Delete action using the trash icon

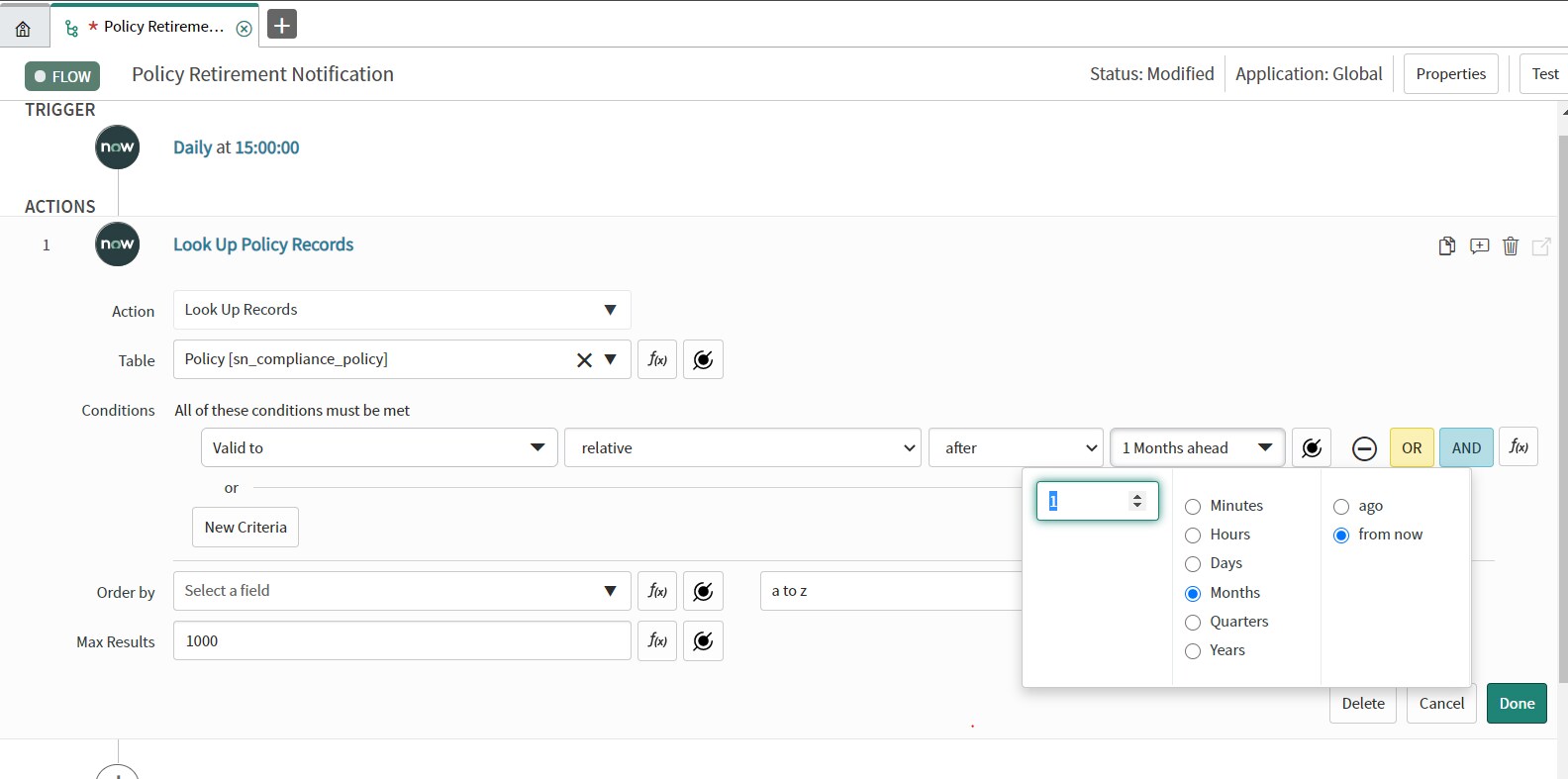pyautogui.click(x=1511, y=246)
